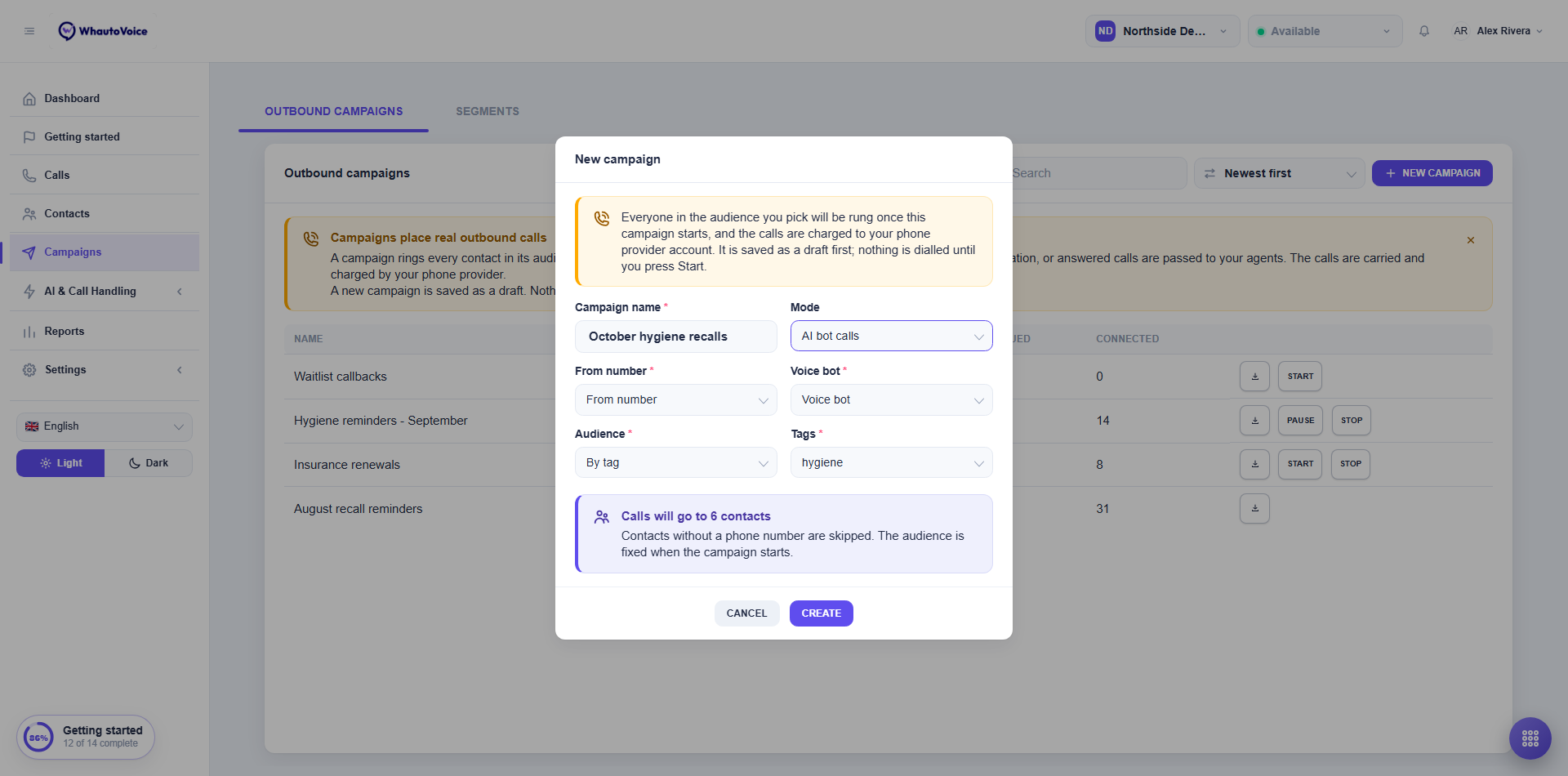The height and width of the screenshot is (776, 1568).
Task: Open Contacts in the sidebar
Action: 105,213
